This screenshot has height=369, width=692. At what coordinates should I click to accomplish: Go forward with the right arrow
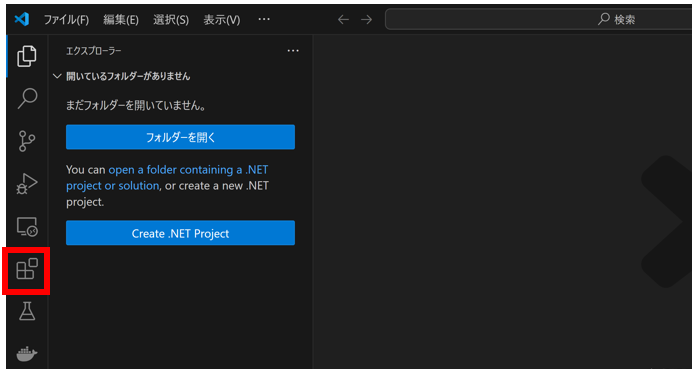click(366, 19)
